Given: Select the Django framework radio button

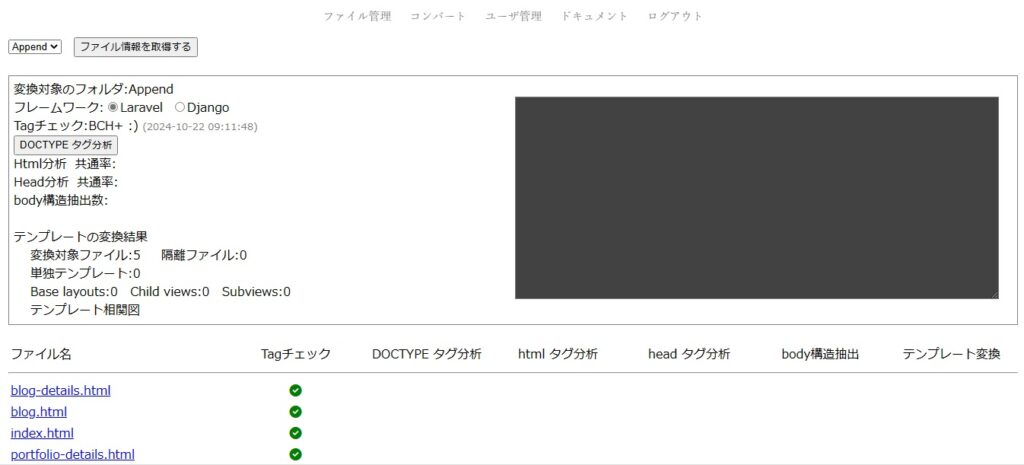Looking at the screenshot, I should point(180,107).
